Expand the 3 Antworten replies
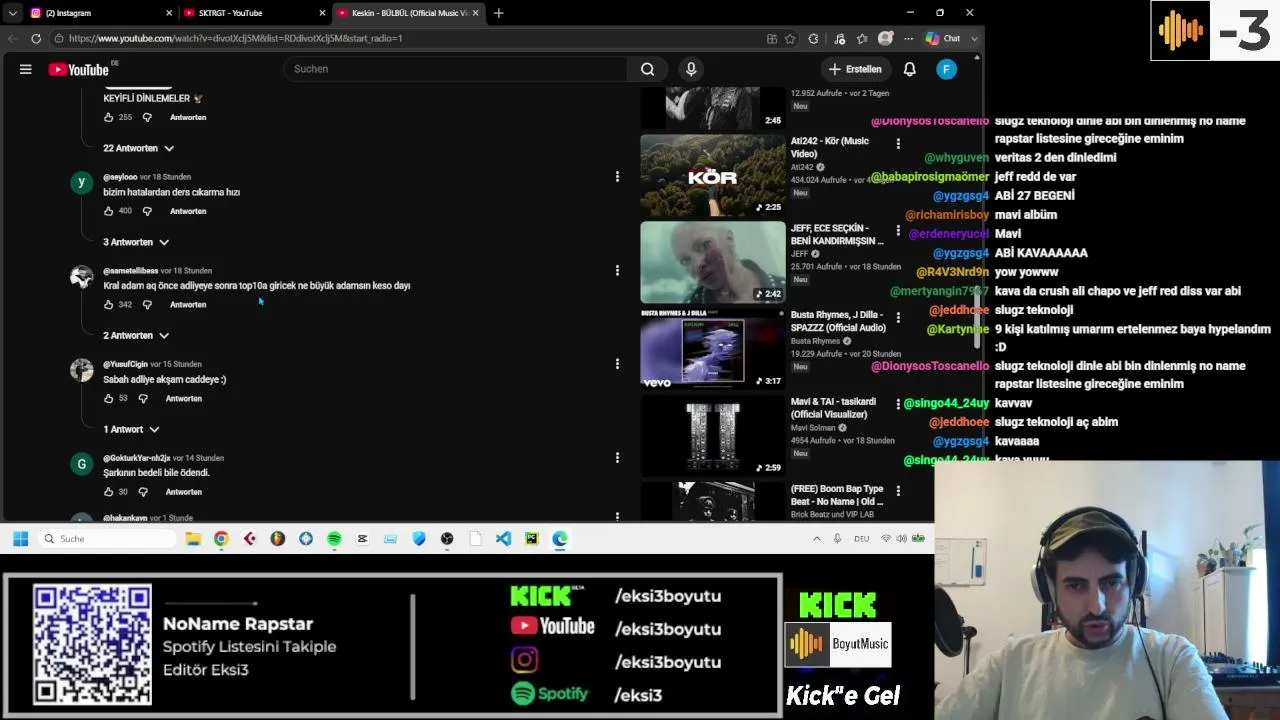 click(x=136, y=242)
